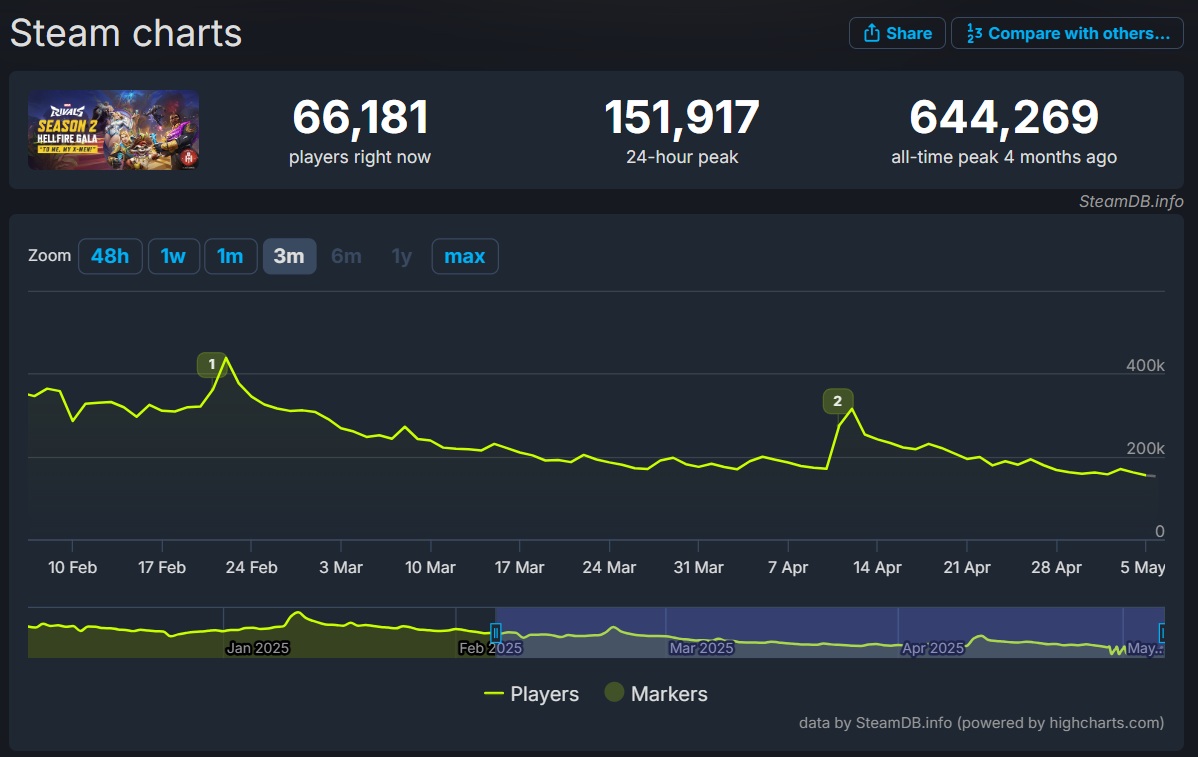Screen dimensions: 1198x757
Task: Open Compare with others dialog
Action: click(x=1067, y=33)
